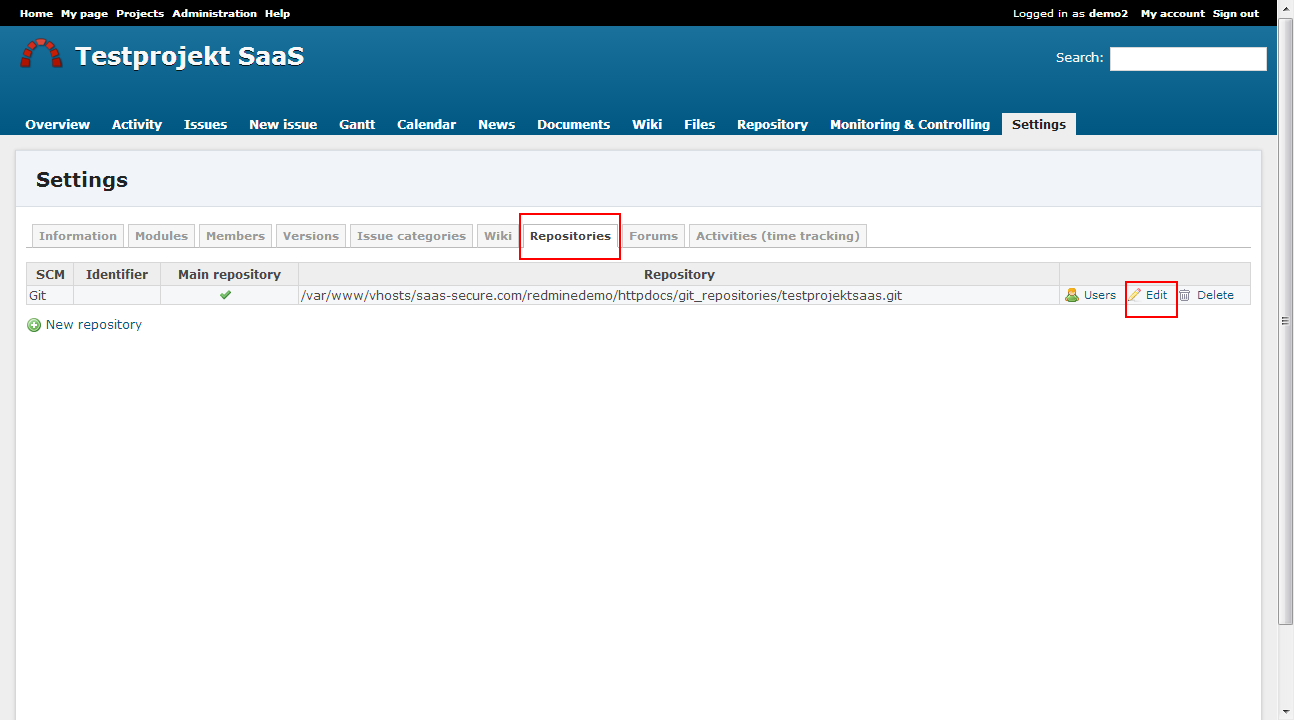Select the Versions tab

310,235
